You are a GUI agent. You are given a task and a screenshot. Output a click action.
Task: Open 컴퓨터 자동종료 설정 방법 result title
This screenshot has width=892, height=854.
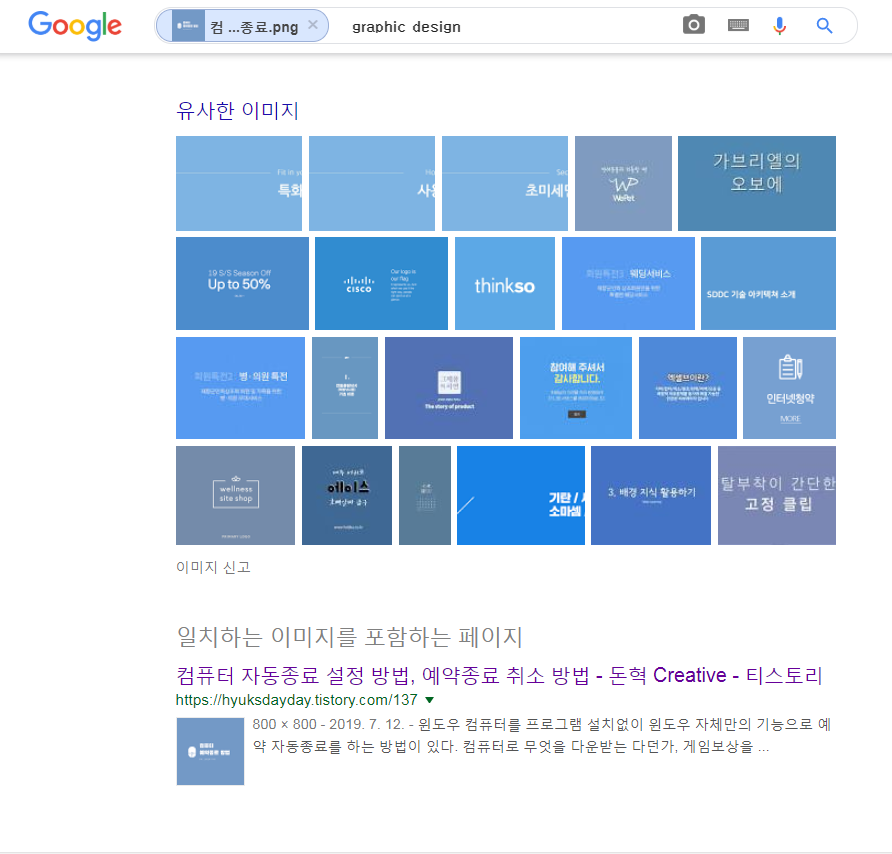(499, 675)
